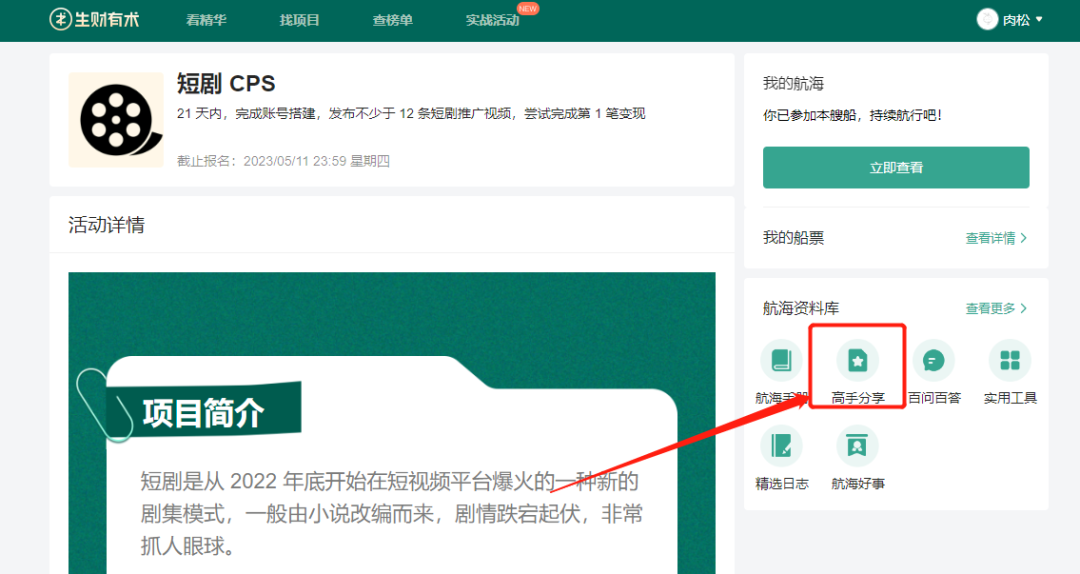Click the film reel 短剧 CPS thumbnail
The height and width of the screenshot is (574, 1080).
pos(116,120)
